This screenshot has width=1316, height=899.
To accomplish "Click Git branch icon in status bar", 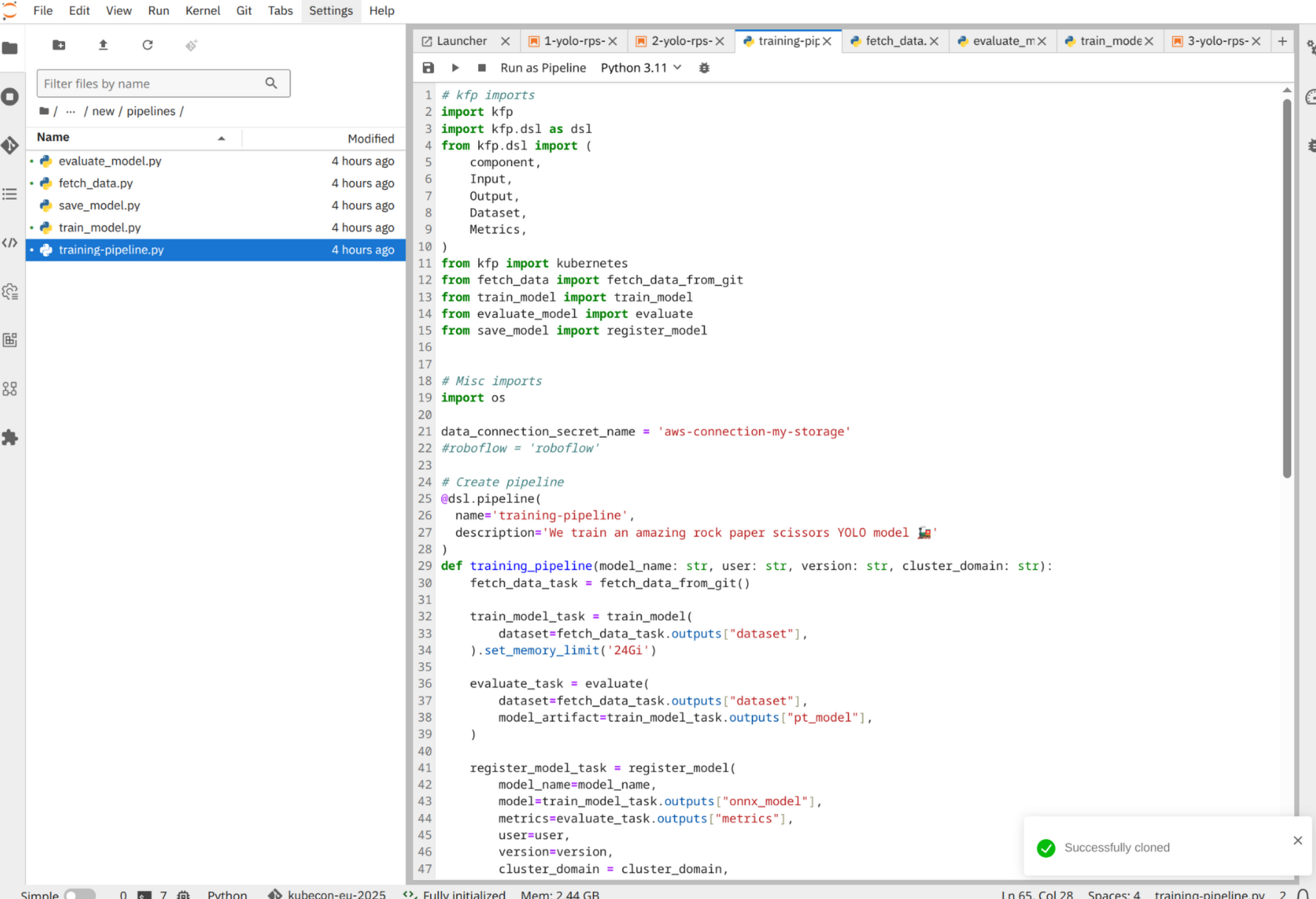I will pyautogui.click(x=275, y=894).
